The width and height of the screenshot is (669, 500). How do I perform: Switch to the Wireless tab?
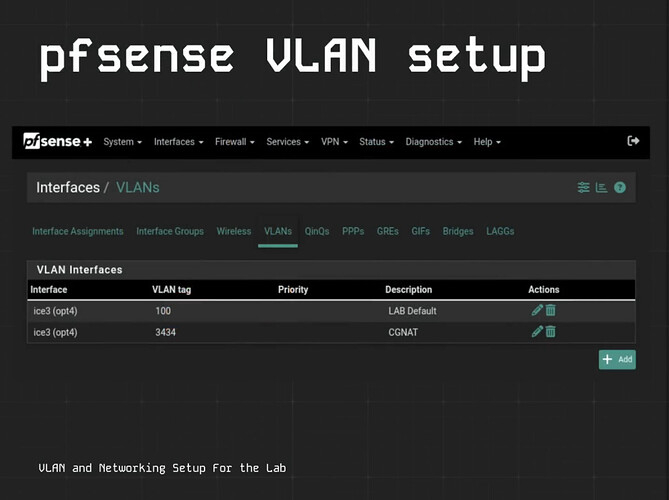234,231
